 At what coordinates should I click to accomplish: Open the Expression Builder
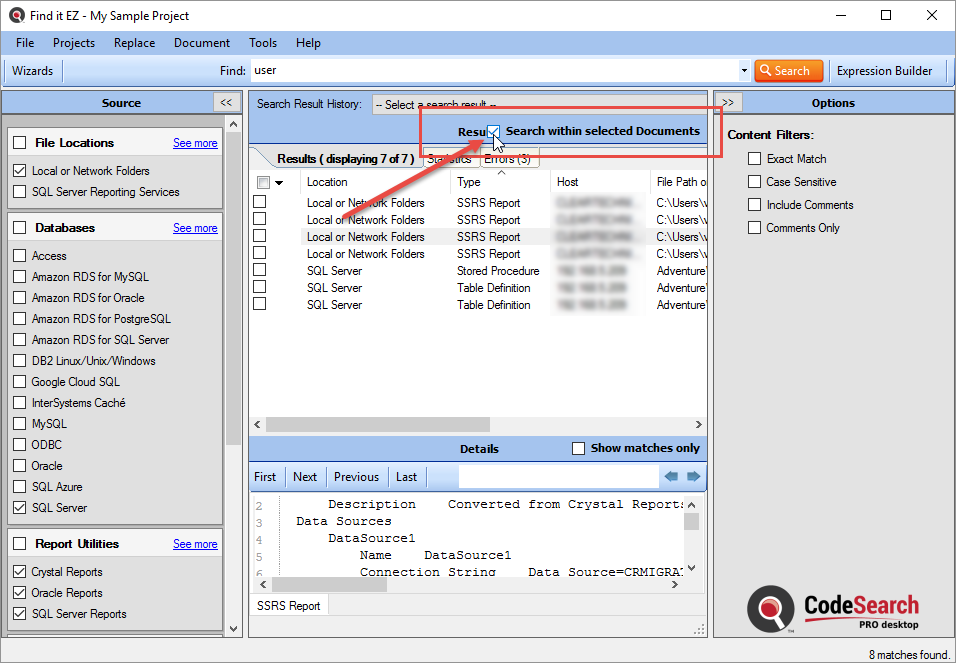(x=884, y=71)
